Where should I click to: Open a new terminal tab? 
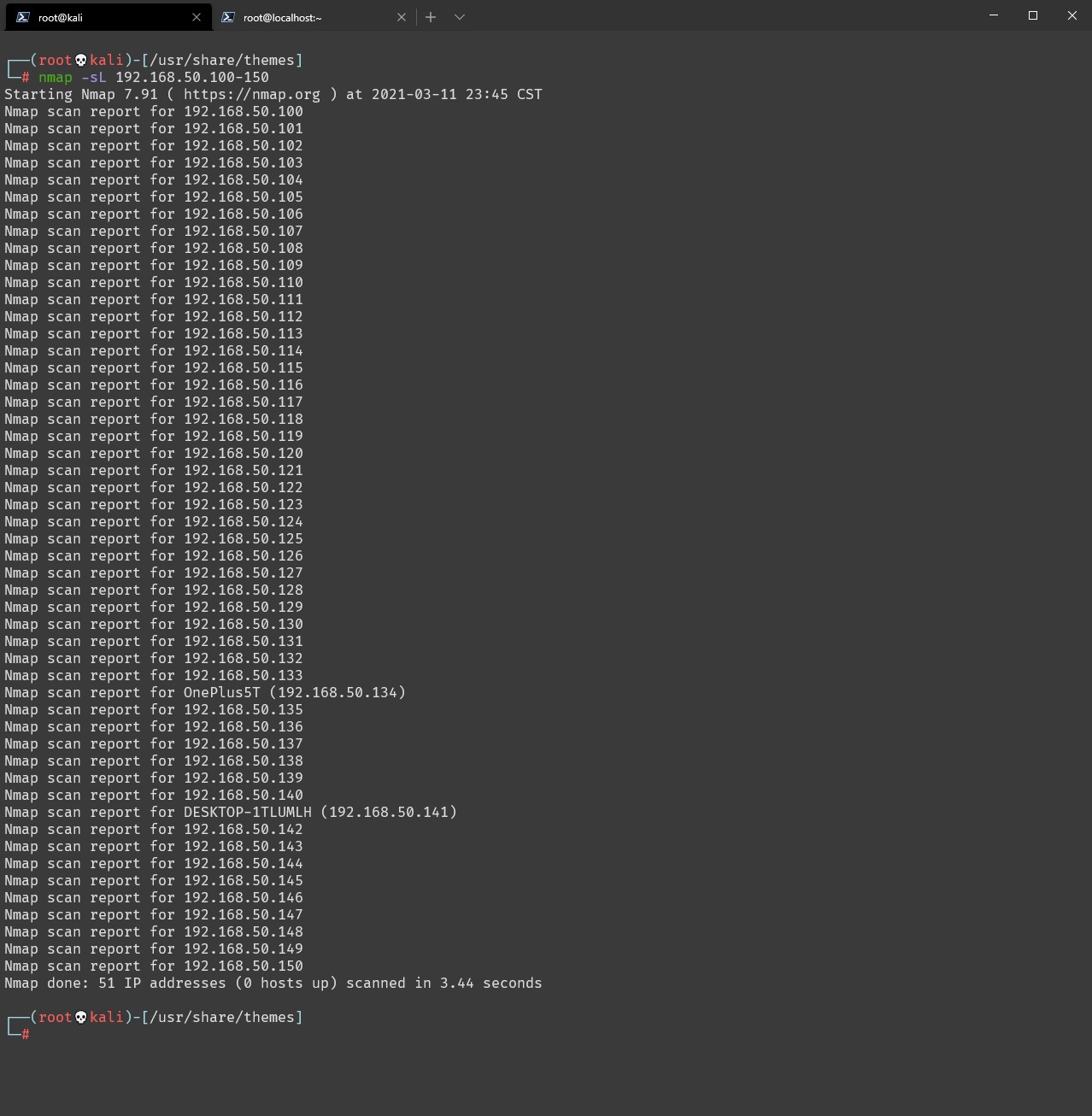431,17
